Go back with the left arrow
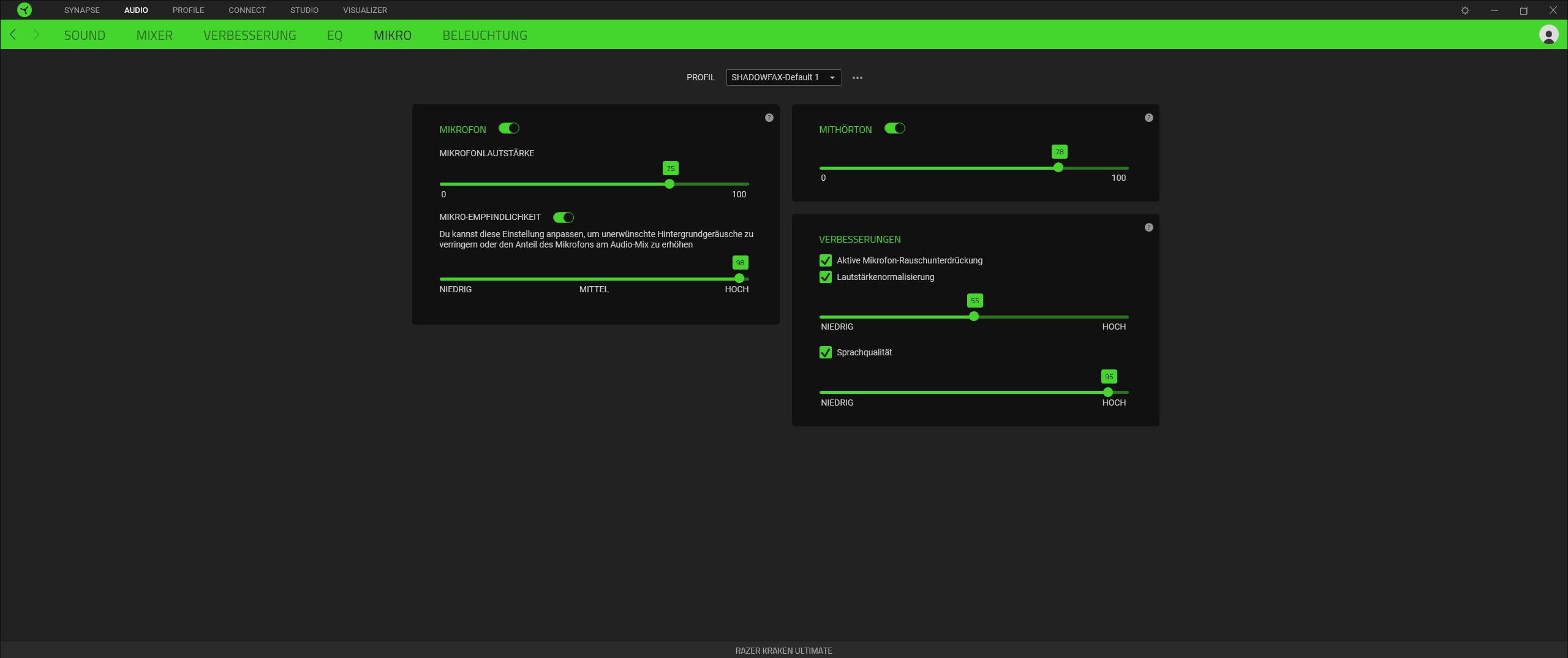Image resolution: width=1568 pixels, height=658 pixels. coord(13,35)
